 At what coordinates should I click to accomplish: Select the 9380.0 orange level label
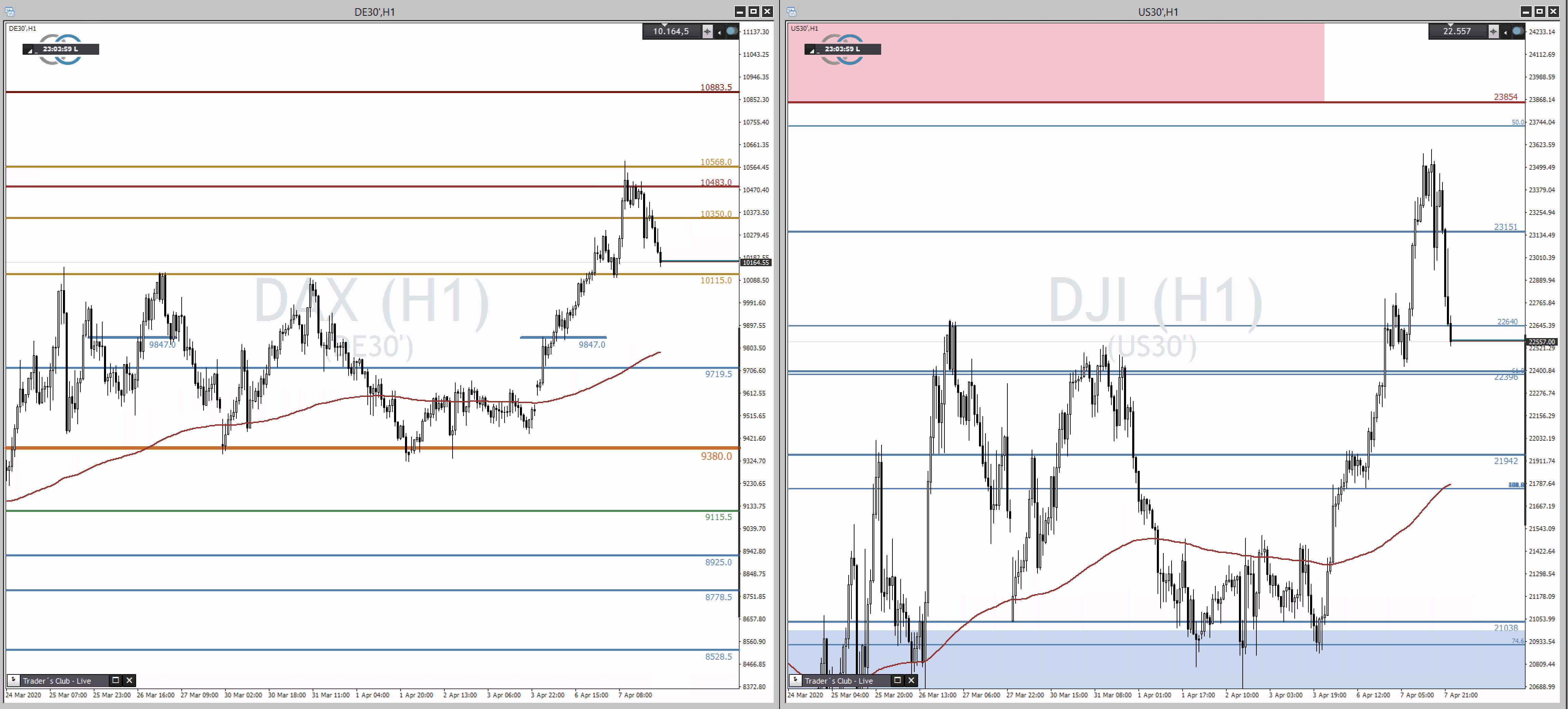[x=716, y=456]
